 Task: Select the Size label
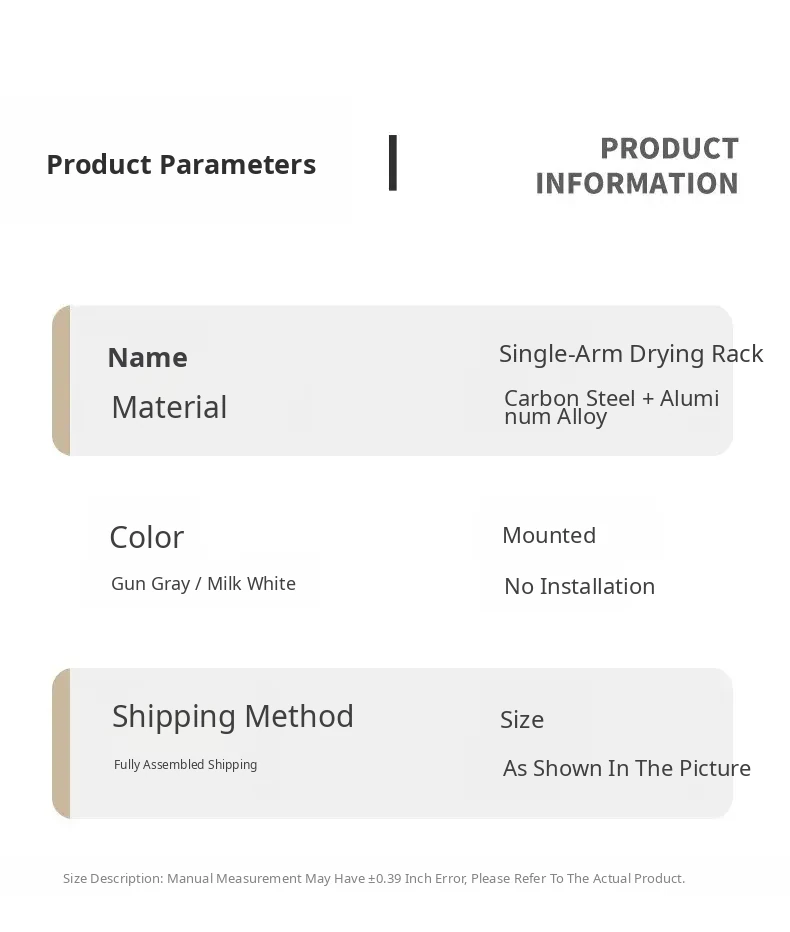coord(522,720)
